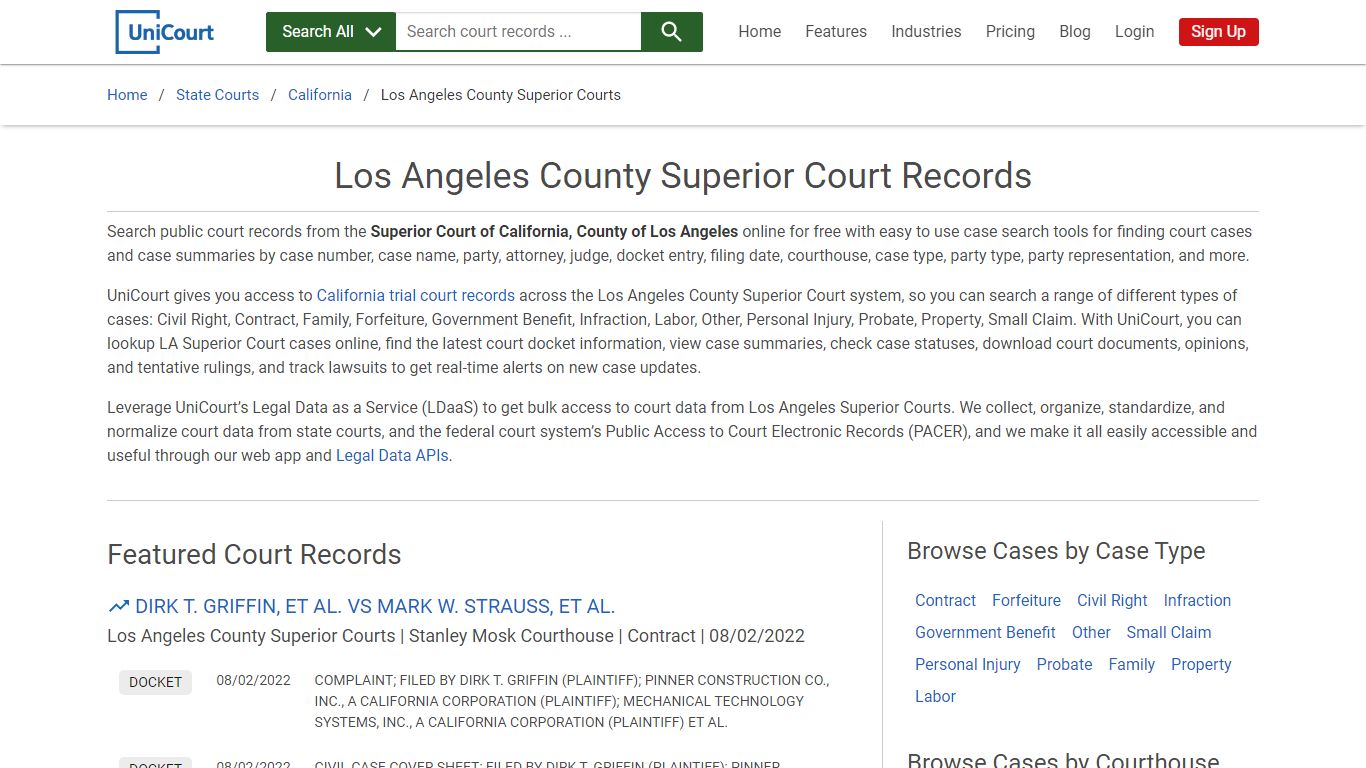Open the Legal Data APIs link
The height and width of the screenshot is (768, 1366).
(x=392, y=456)
